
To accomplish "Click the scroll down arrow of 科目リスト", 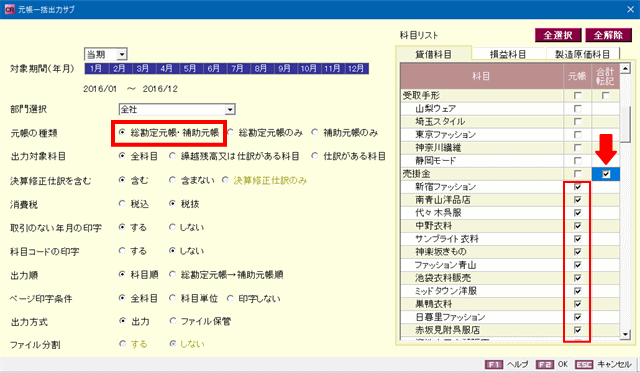I will 625,335.
